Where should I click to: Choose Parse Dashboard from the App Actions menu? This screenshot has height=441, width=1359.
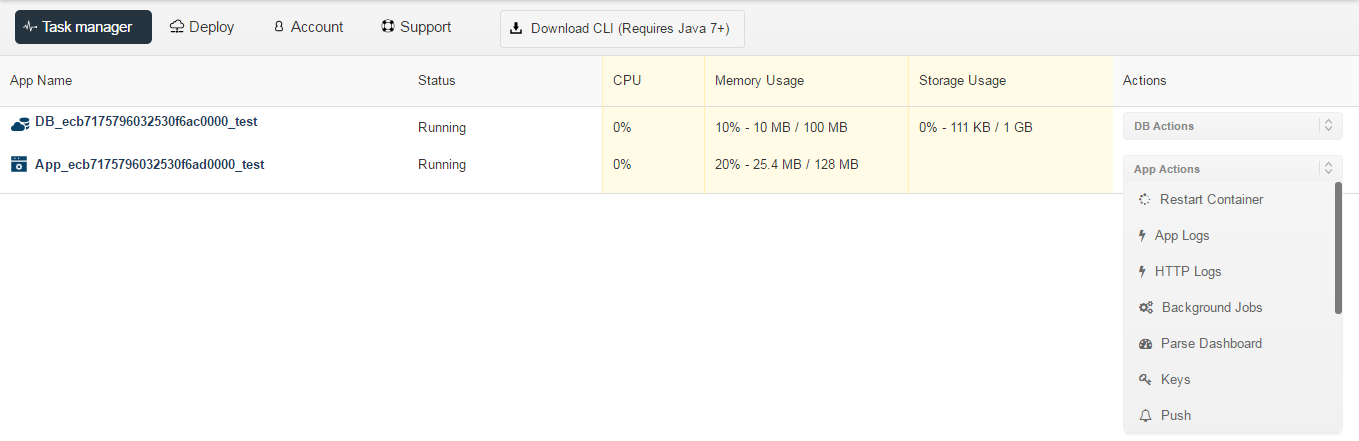1211,343
